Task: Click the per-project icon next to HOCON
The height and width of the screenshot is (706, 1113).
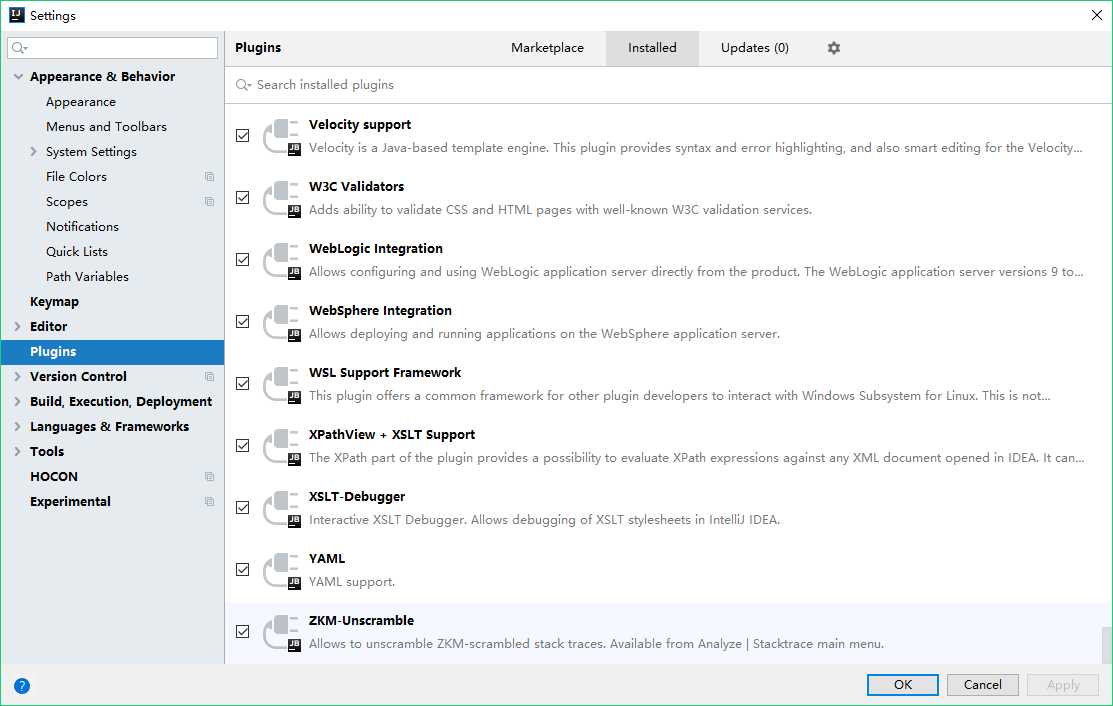Action: point(209,477)
